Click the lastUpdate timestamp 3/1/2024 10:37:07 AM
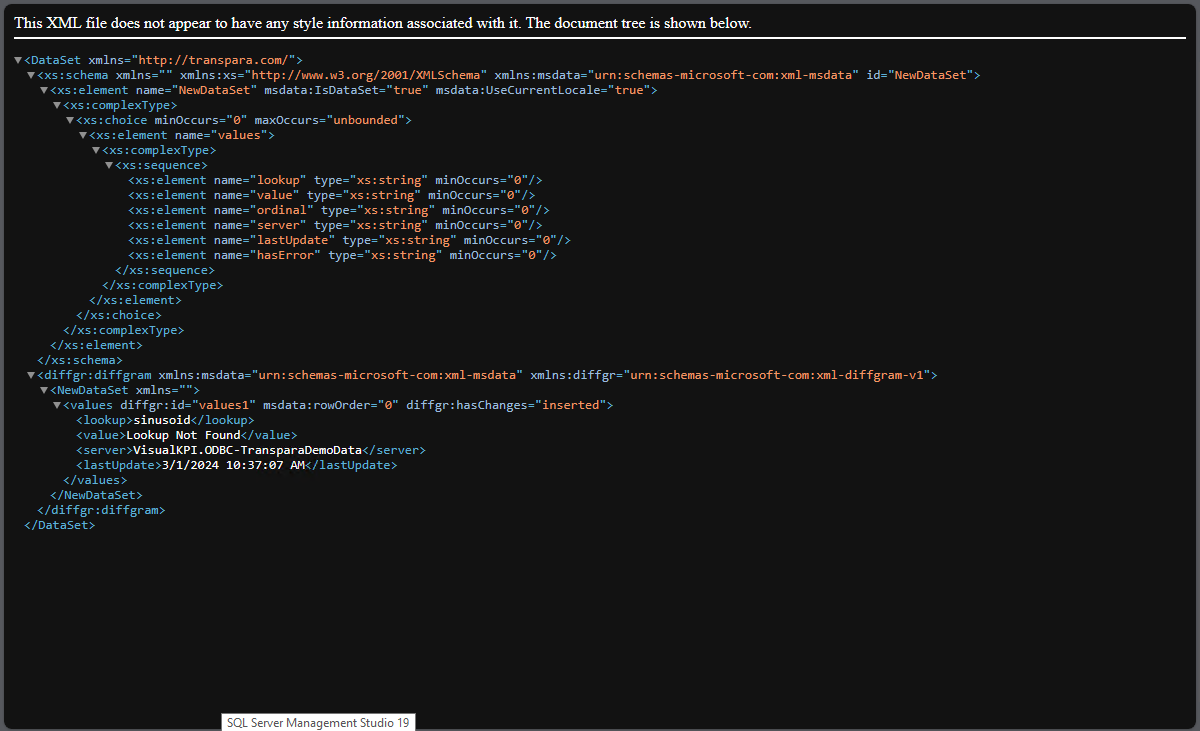Screen dimensions: 1200x731 point(233,465)
